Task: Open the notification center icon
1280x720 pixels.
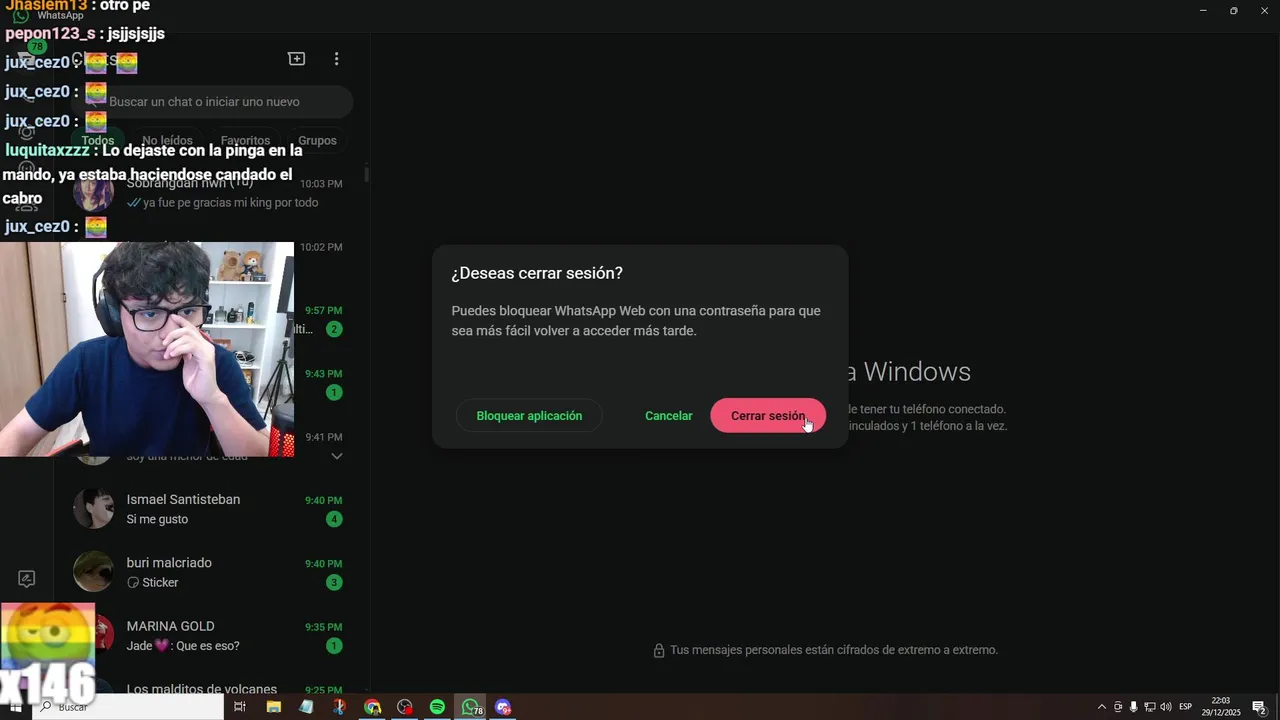Action: pos(1260,707)
